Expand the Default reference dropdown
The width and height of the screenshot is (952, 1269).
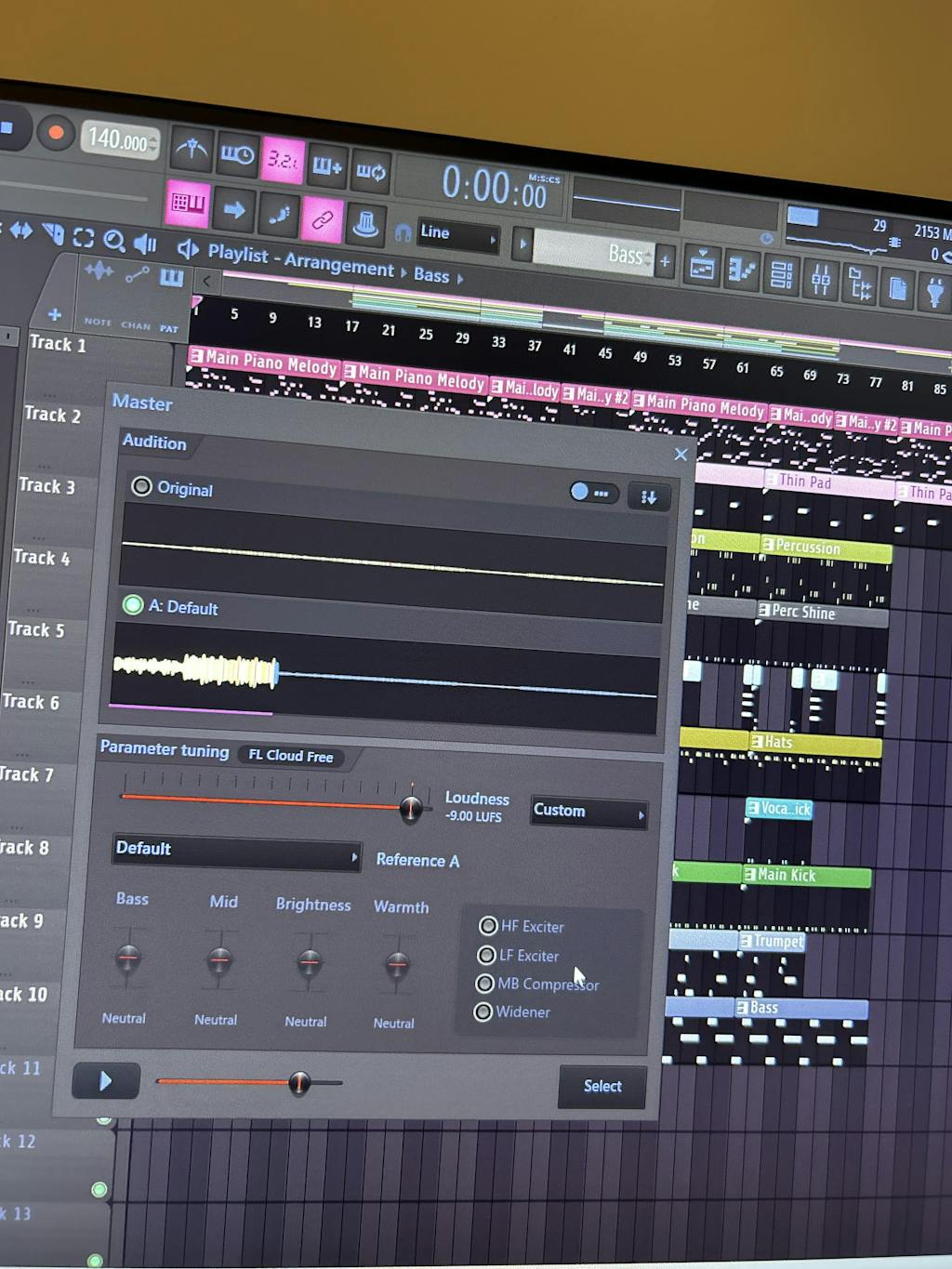coord(236,851)
